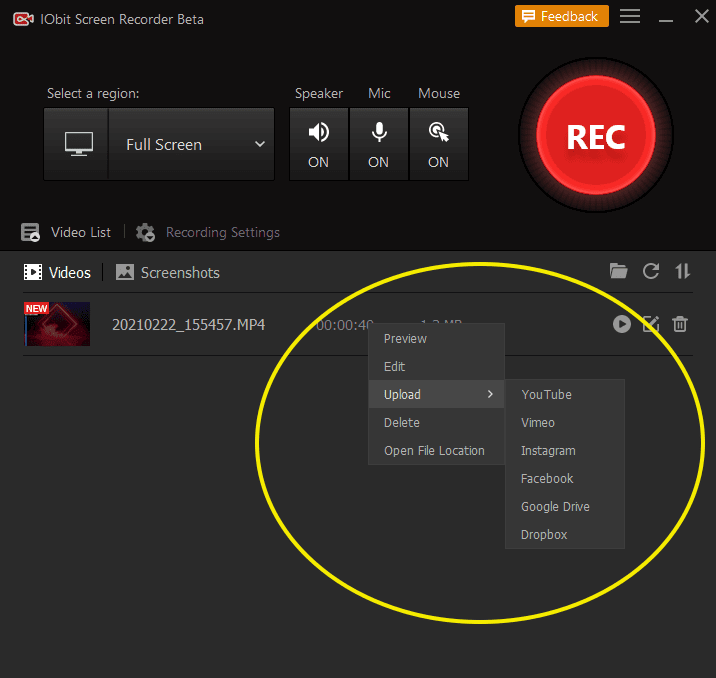Open Recording Settings

tap(223, 232)
